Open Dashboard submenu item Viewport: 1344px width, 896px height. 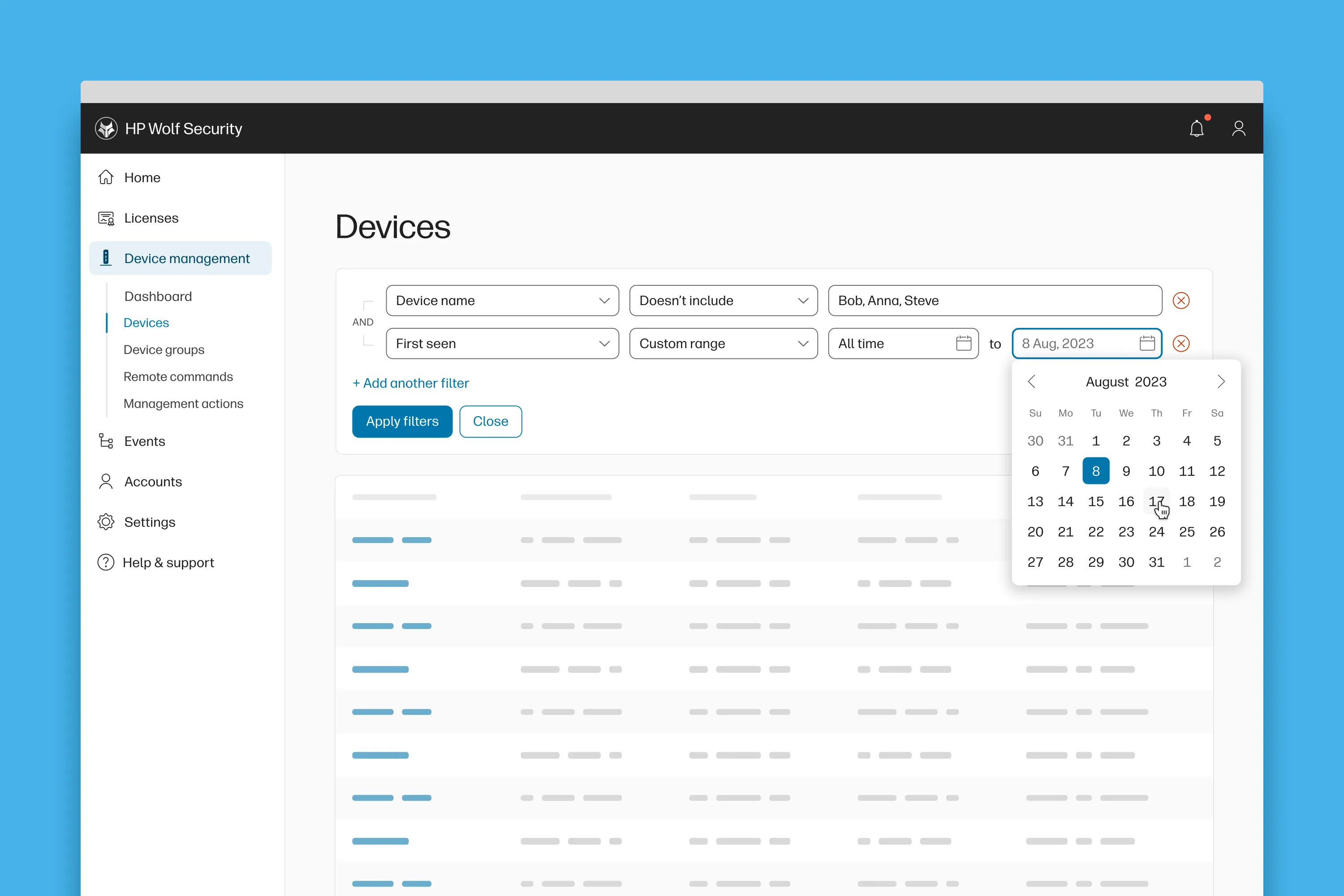[158, 296]
